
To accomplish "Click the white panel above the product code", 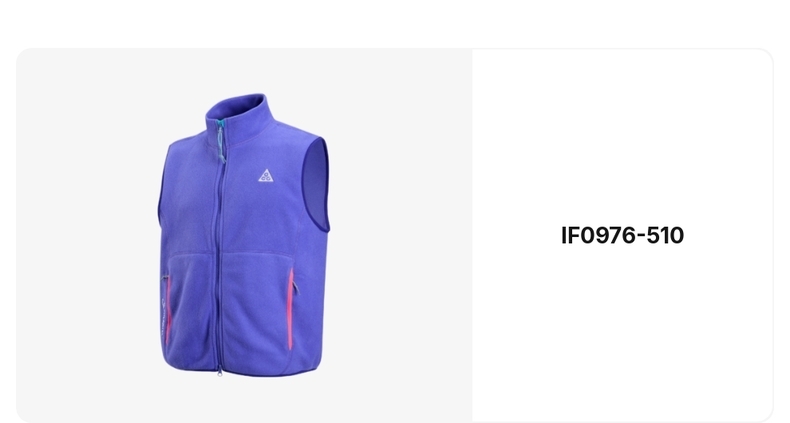I will point(622,136).
